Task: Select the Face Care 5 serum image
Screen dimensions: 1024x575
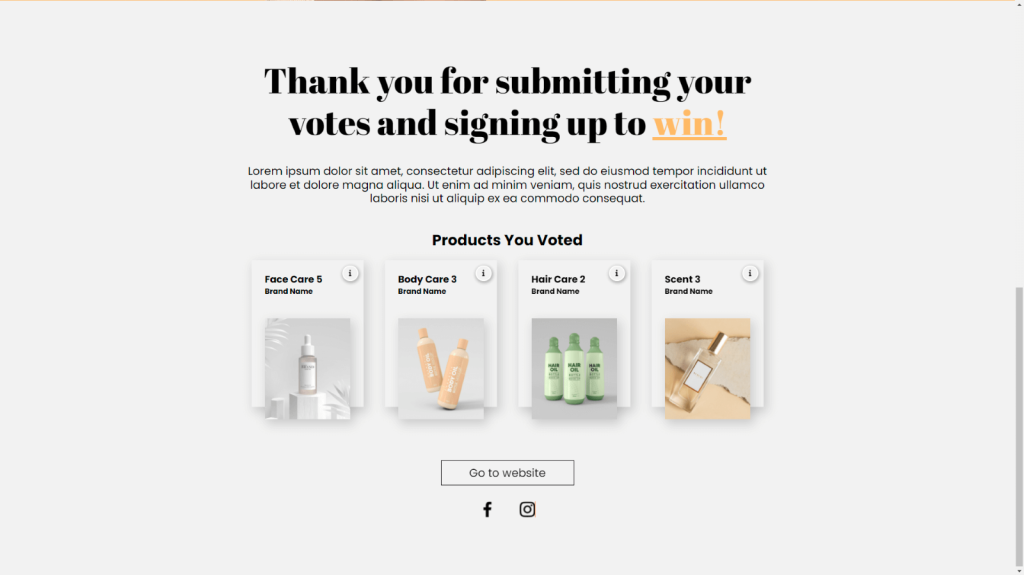Action: pos(308,369)
